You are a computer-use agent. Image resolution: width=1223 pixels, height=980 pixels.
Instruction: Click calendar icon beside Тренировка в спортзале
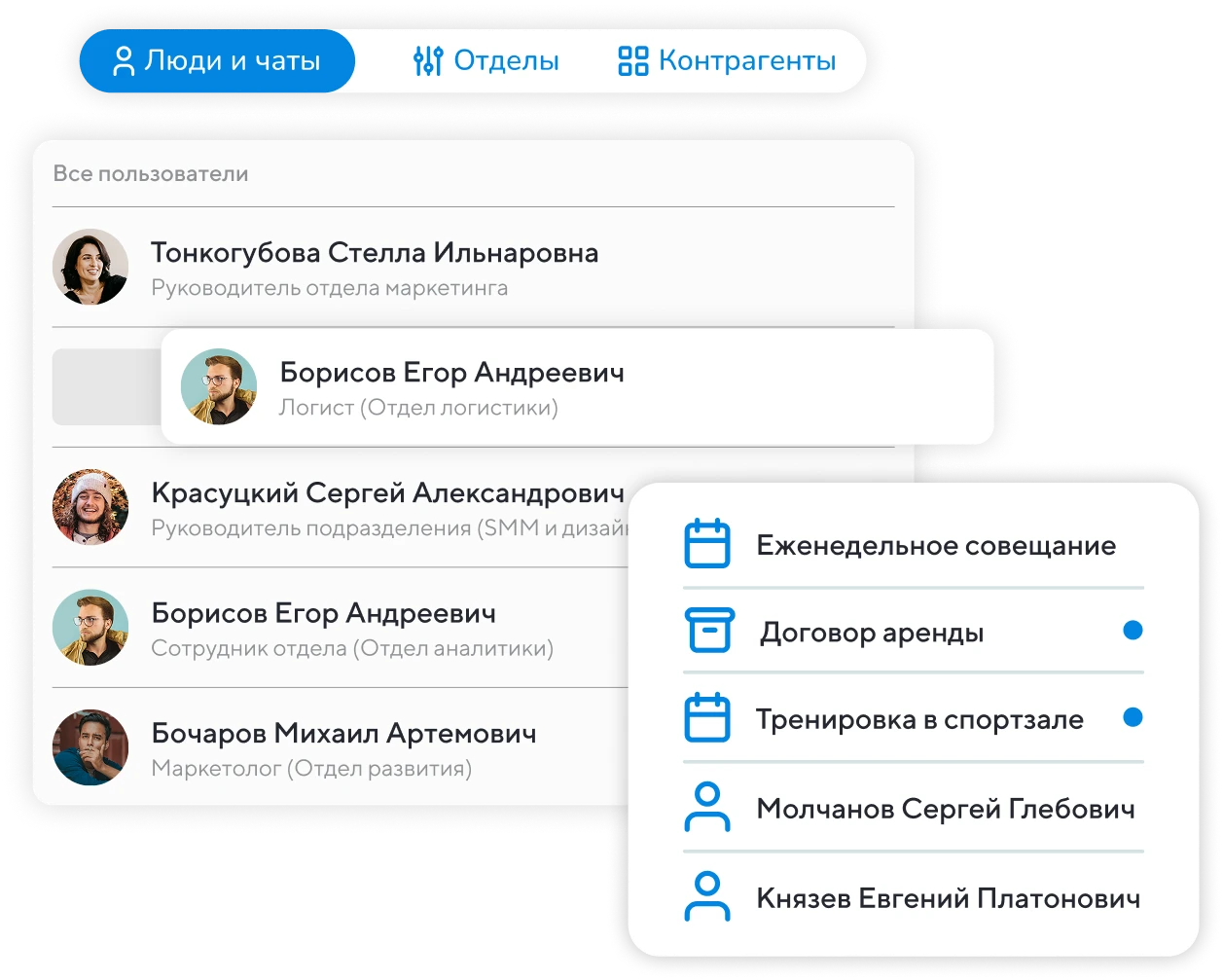coord(706,719)
